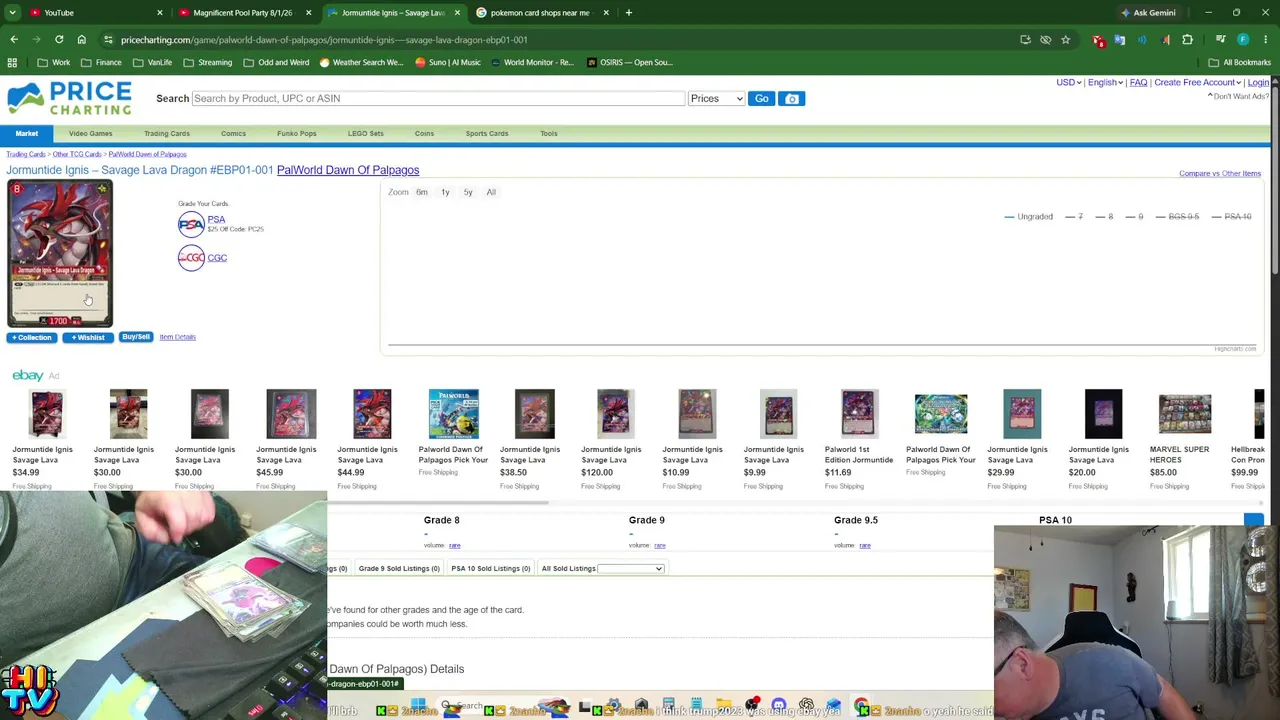1280x720 pixels.
Task: Open a new browser tab
Action: pyautogui.click(x=629, y=12)
